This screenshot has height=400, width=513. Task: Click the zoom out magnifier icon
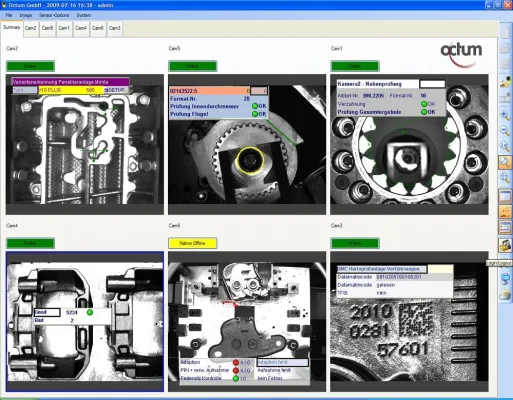(x=505, y=131)
